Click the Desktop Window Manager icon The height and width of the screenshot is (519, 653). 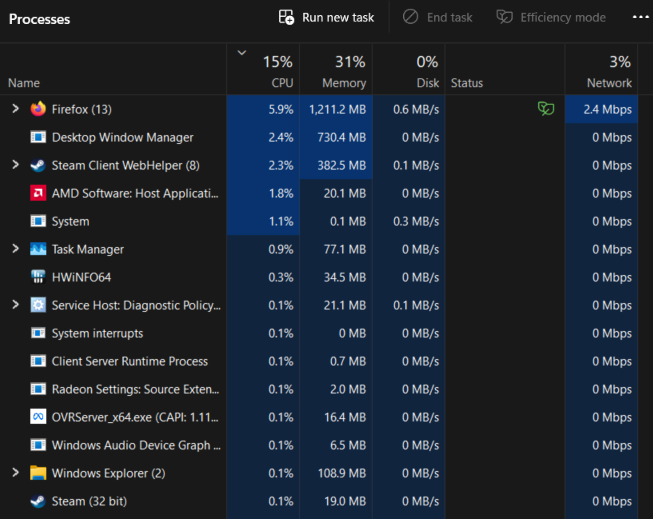coord(38,137)
